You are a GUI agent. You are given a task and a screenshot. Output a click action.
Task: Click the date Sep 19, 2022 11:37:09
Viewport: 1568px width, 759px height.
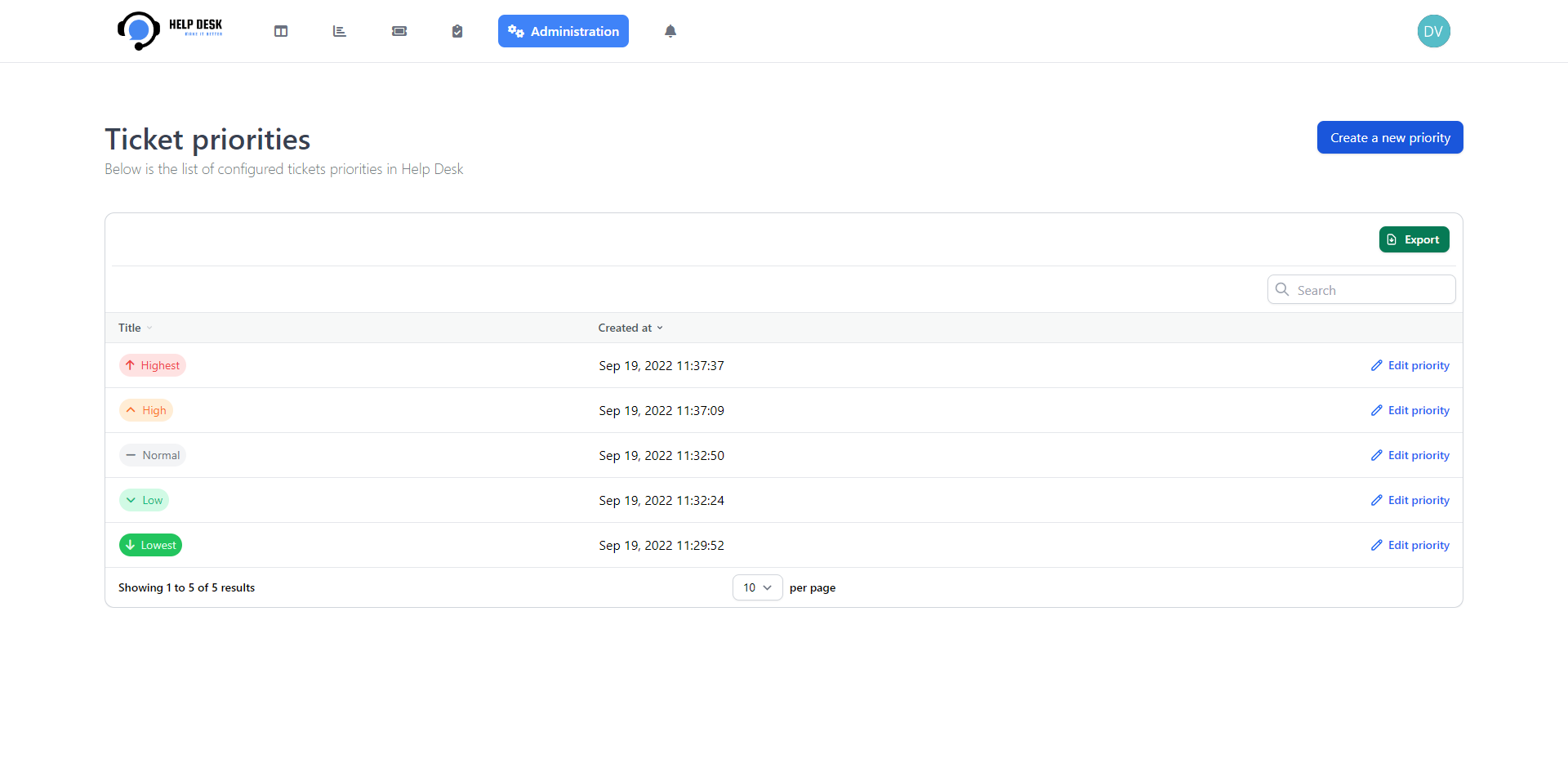pos(661,411)
